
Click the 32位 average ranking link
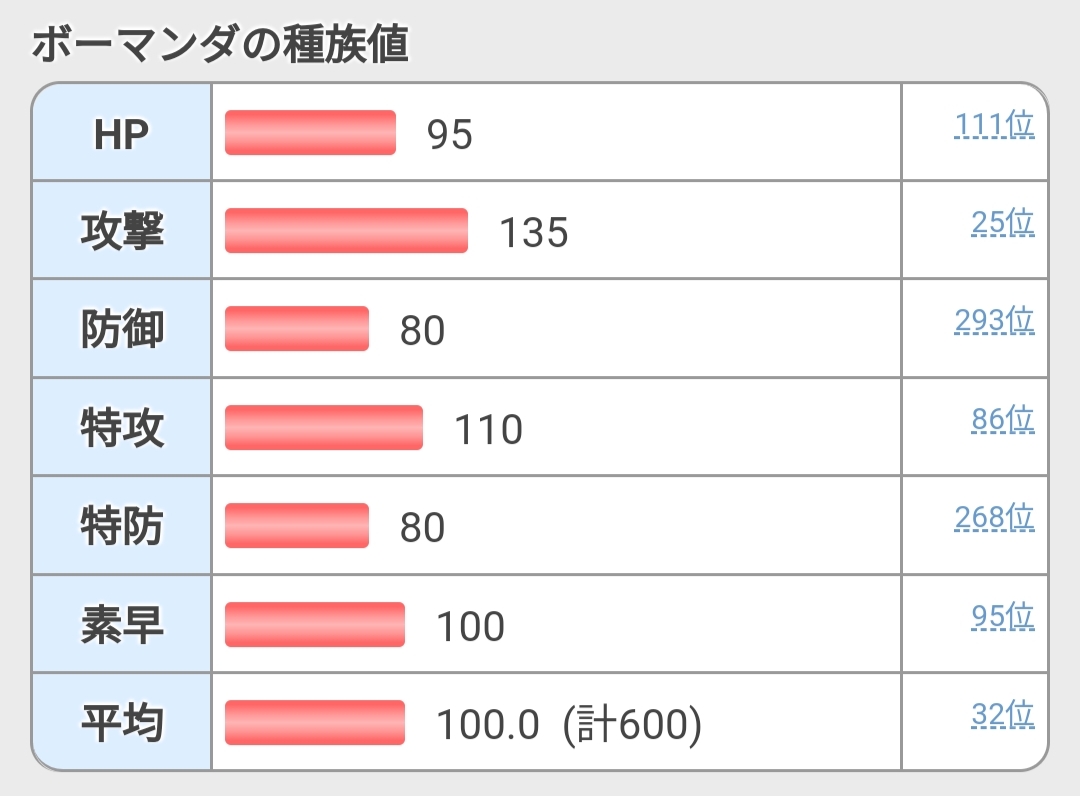pos(1002,715)
